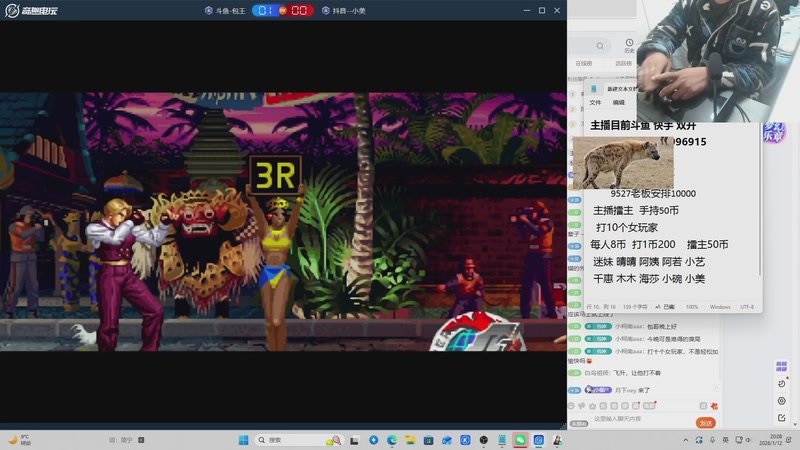800x450 pixels.
Task: Click the history clock icon in chat panel
Action: click(629, 44)
